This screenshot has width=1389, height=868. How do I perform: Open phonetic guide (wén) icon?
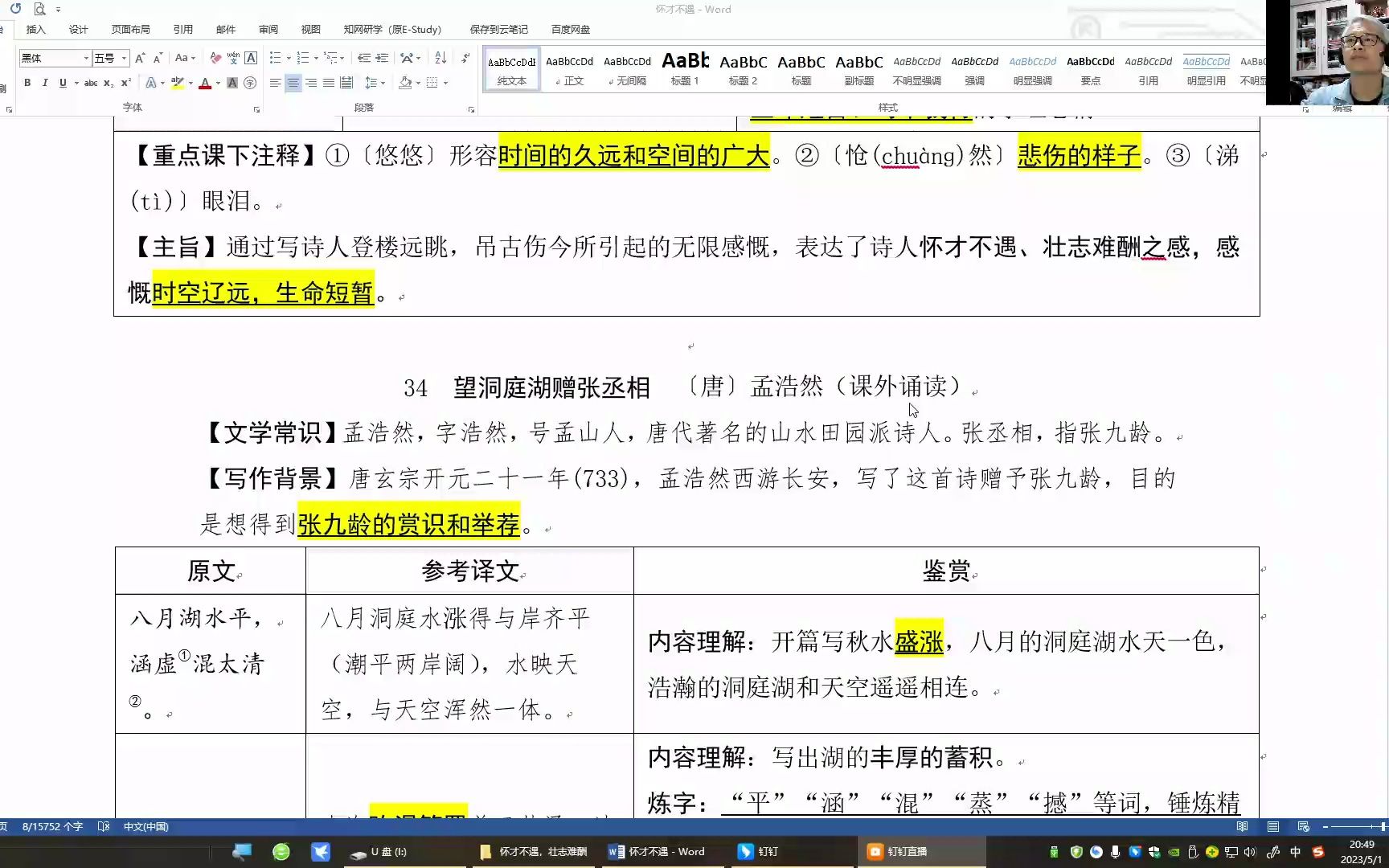point(233,58)
